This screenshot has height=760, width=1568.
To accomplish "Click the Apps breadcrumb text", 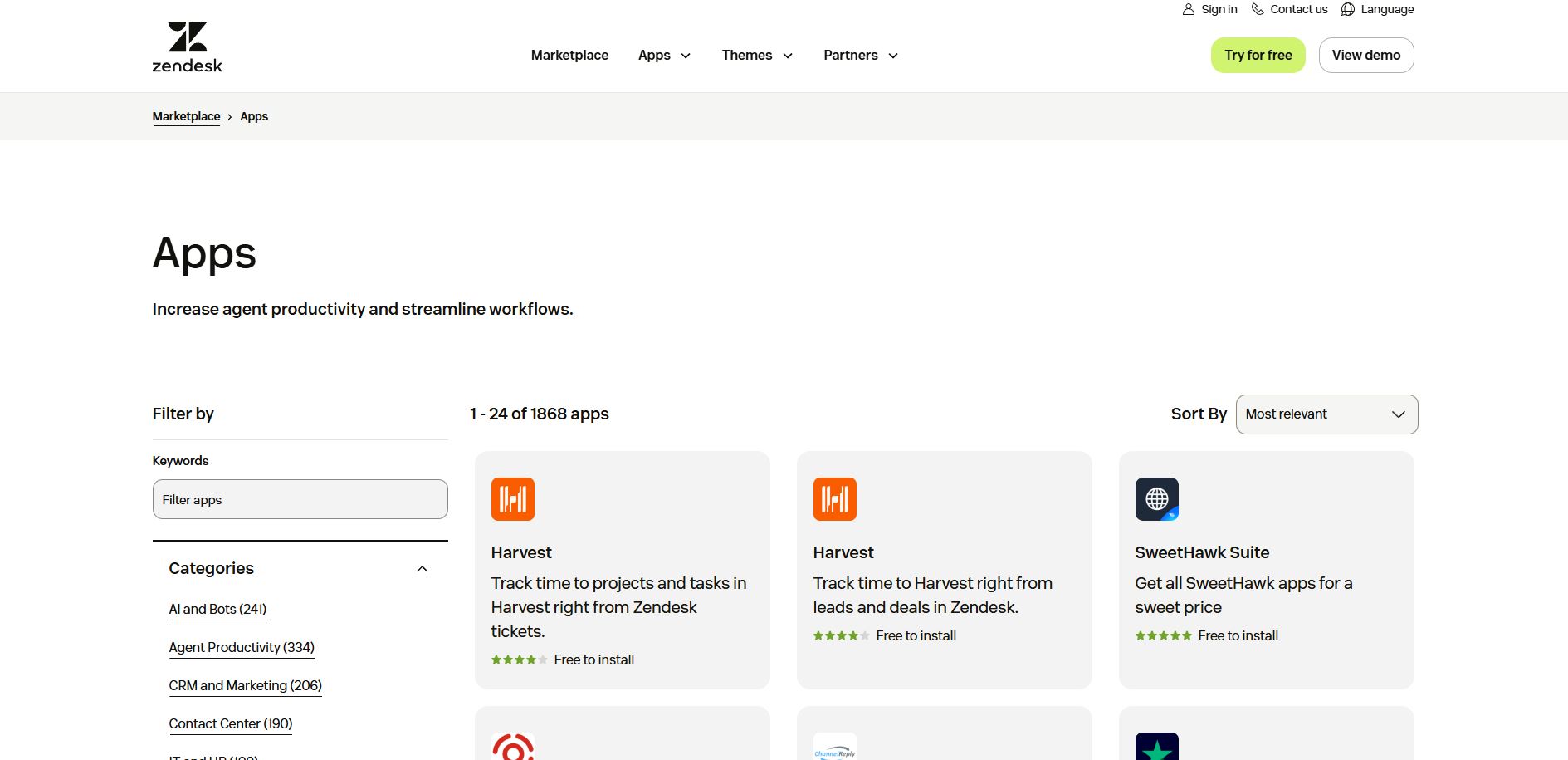I will (254, 116).
